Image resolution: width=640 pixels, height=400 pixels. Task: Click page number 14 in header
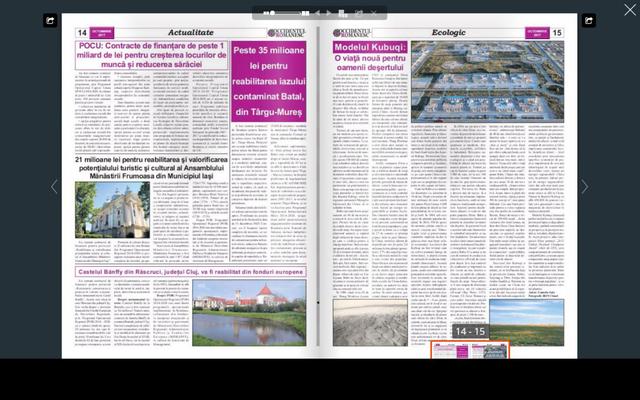[x=82, y=33]
